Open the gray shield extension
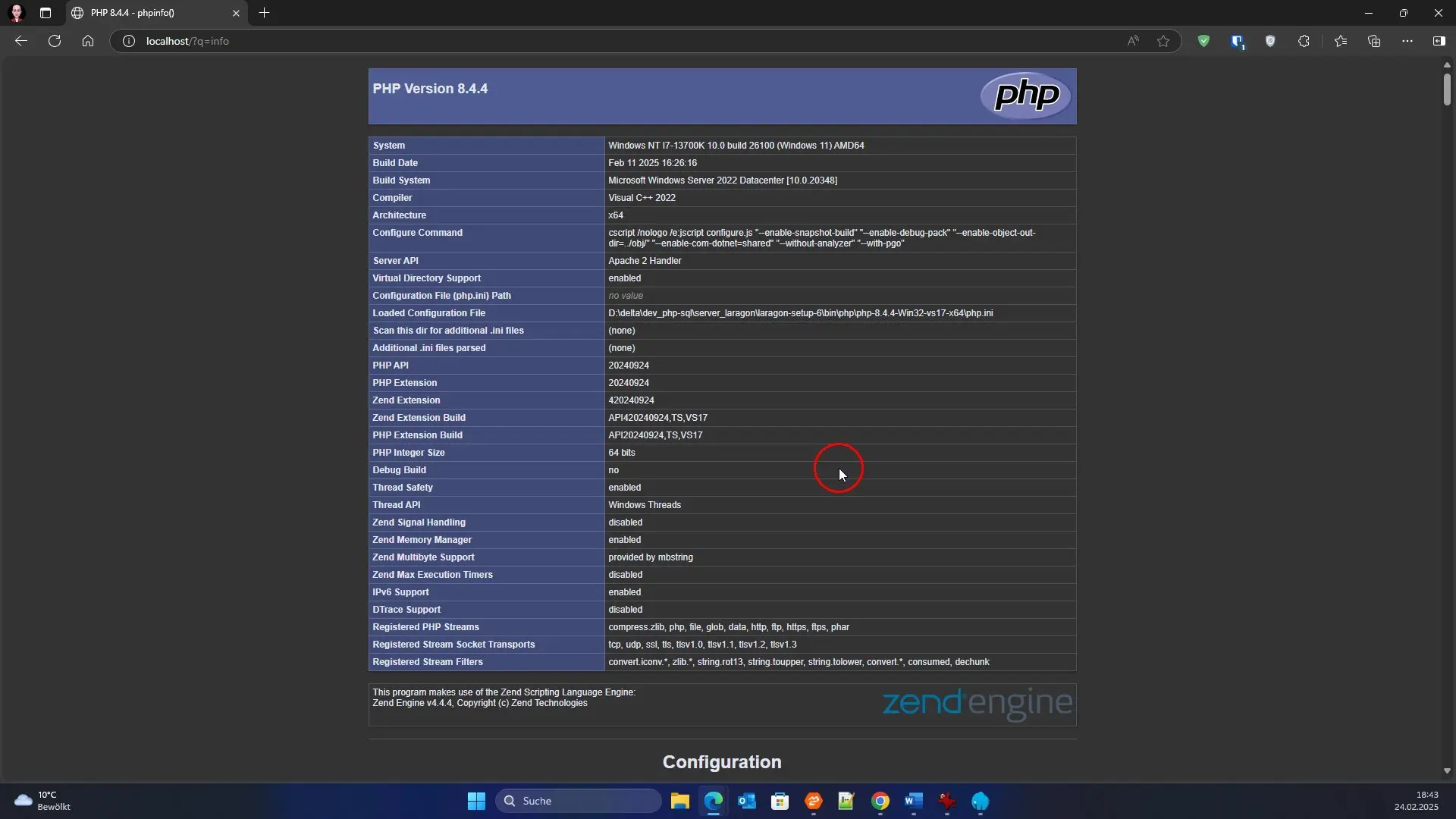 (x=1270, y=41)
